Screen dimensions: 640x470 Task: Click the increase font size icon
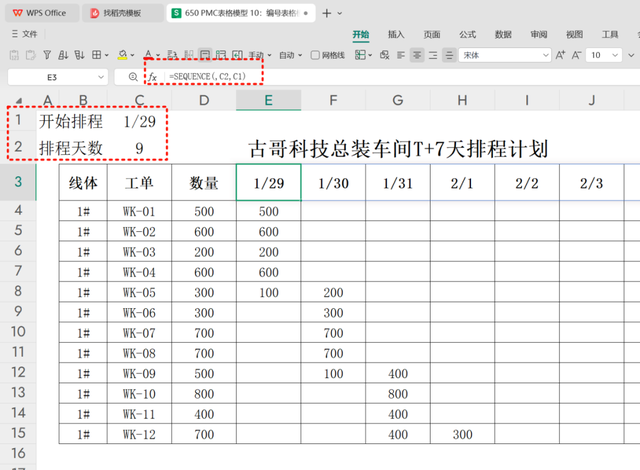coord(560,55)
